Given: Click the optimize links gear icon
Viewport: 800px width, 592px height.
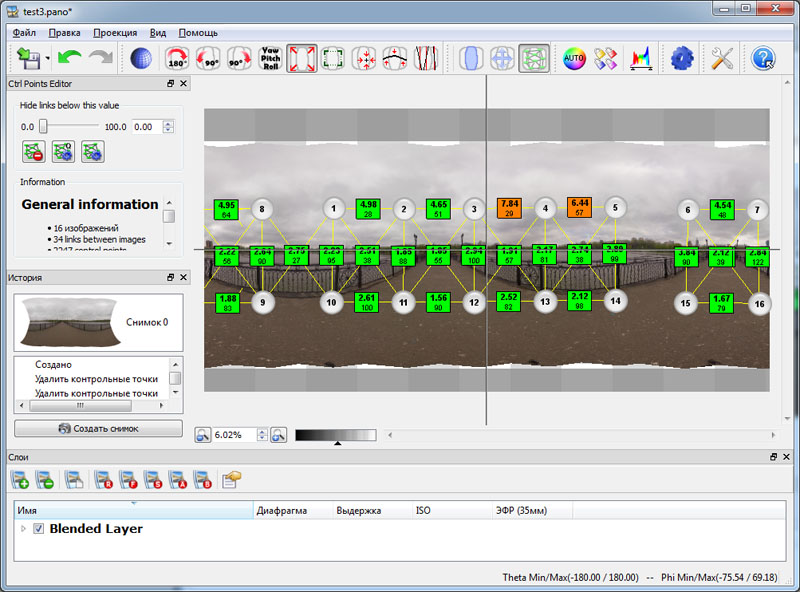Looking at the screenshot, I should click(x=93, y=152).
